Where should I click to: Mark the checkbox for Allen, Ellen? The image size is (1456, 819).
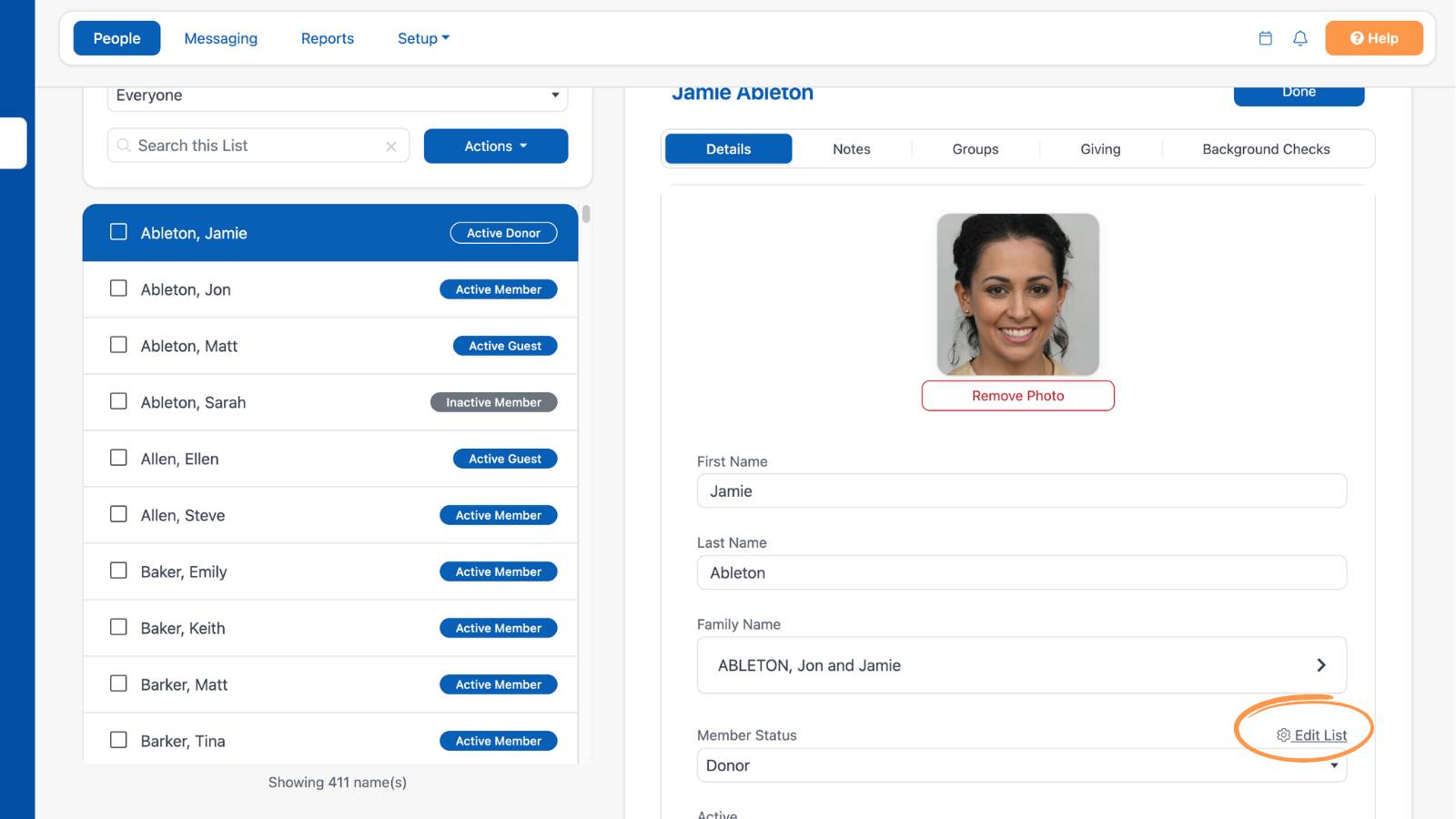[118, 458]
